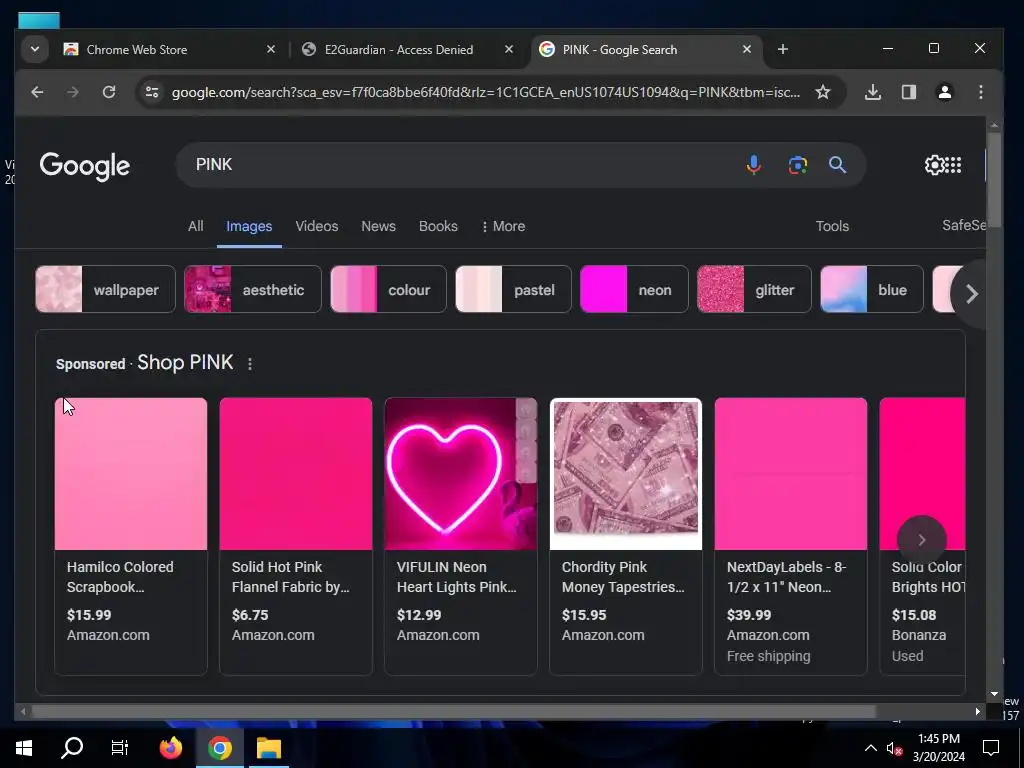This screenshot has height=768, width=1024.
Task: Filter images by blue chip
Action: click(x=872, y=289)
